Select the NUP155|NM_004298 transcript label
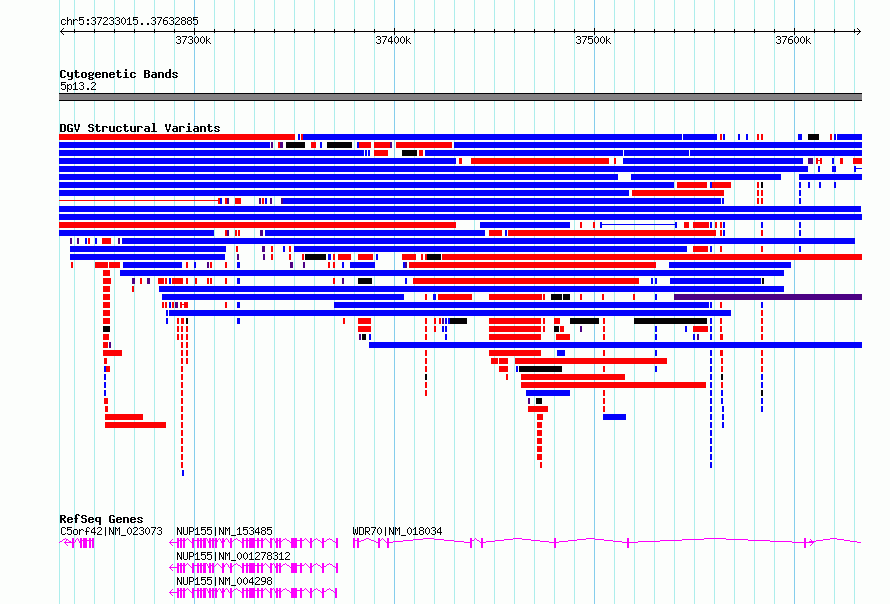Screen dimensions: 890x604 (x=224, y=581)
